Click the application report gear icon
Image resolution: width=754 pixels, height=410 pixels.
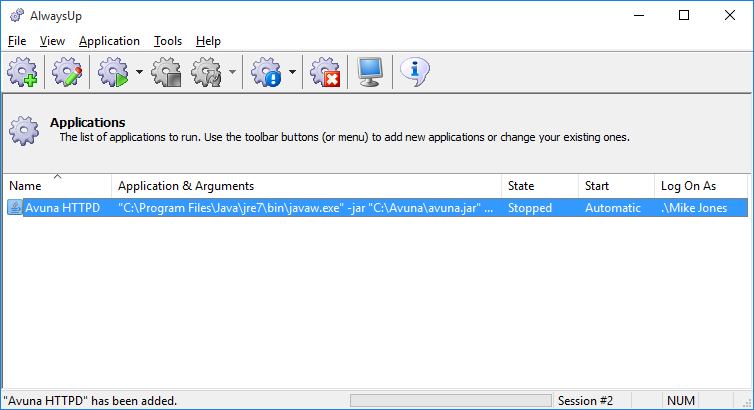(266, 72)
